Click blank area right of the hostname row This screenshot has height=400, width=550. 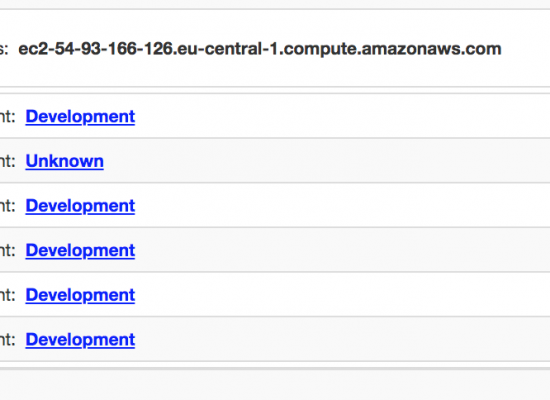[x=525, y=49]
